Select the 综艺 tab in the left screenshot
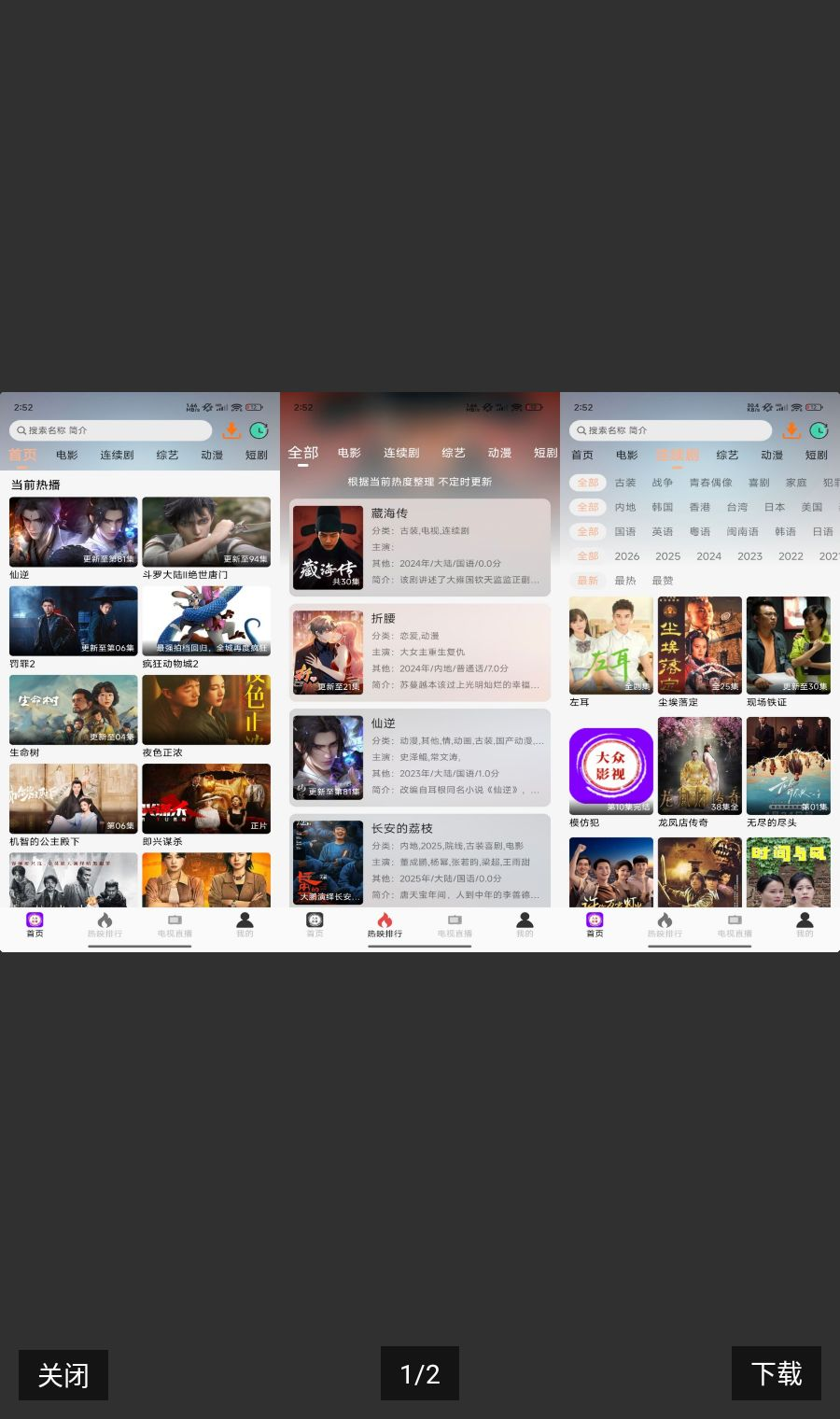 [x=167, y=456]
